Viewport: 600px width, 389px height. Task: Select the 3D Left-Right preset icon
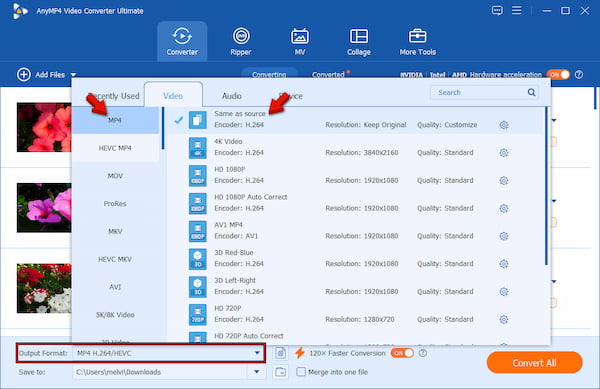[x=197, y=286]
